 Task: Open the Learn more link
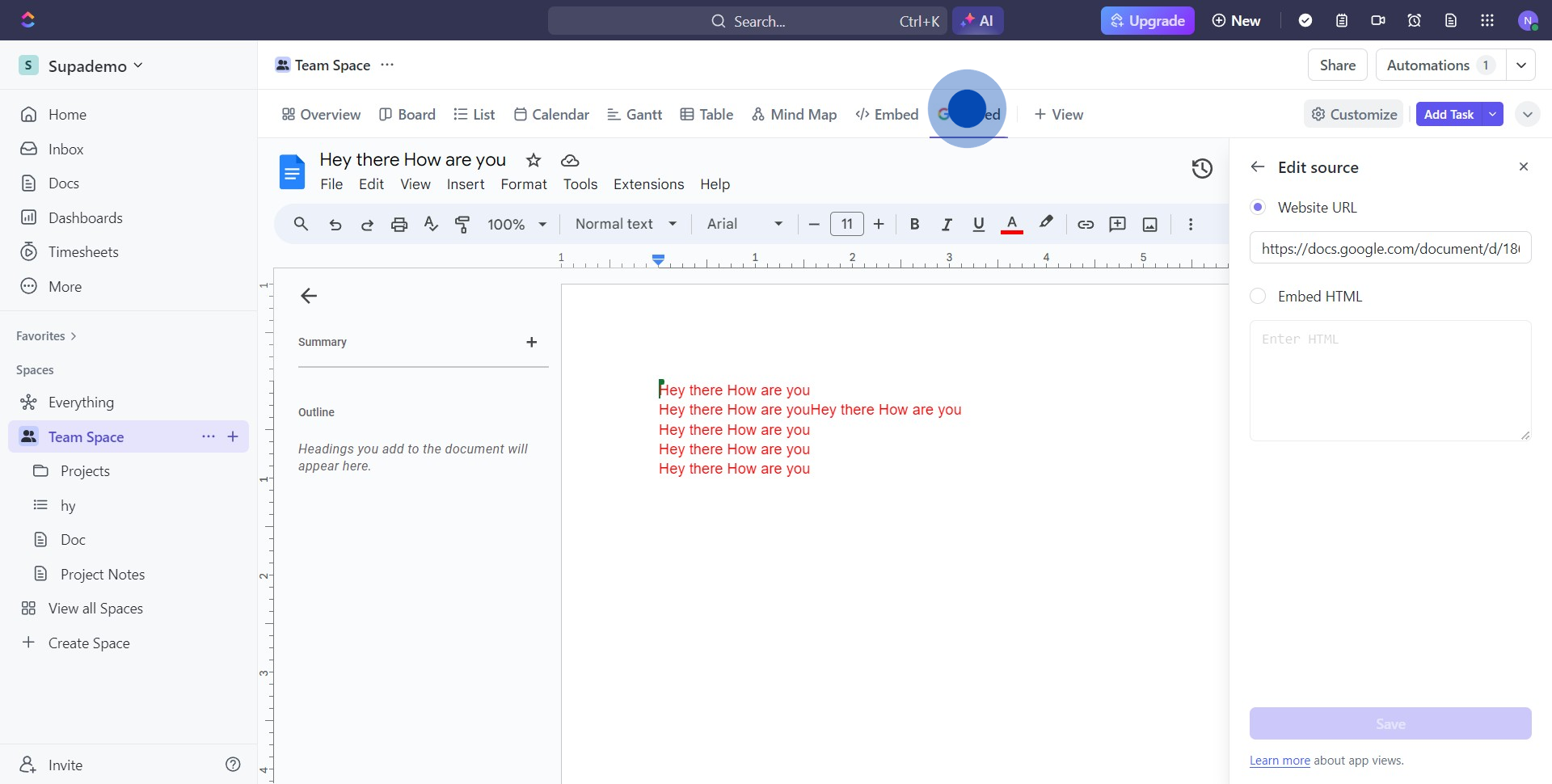tap(1280, 761)
